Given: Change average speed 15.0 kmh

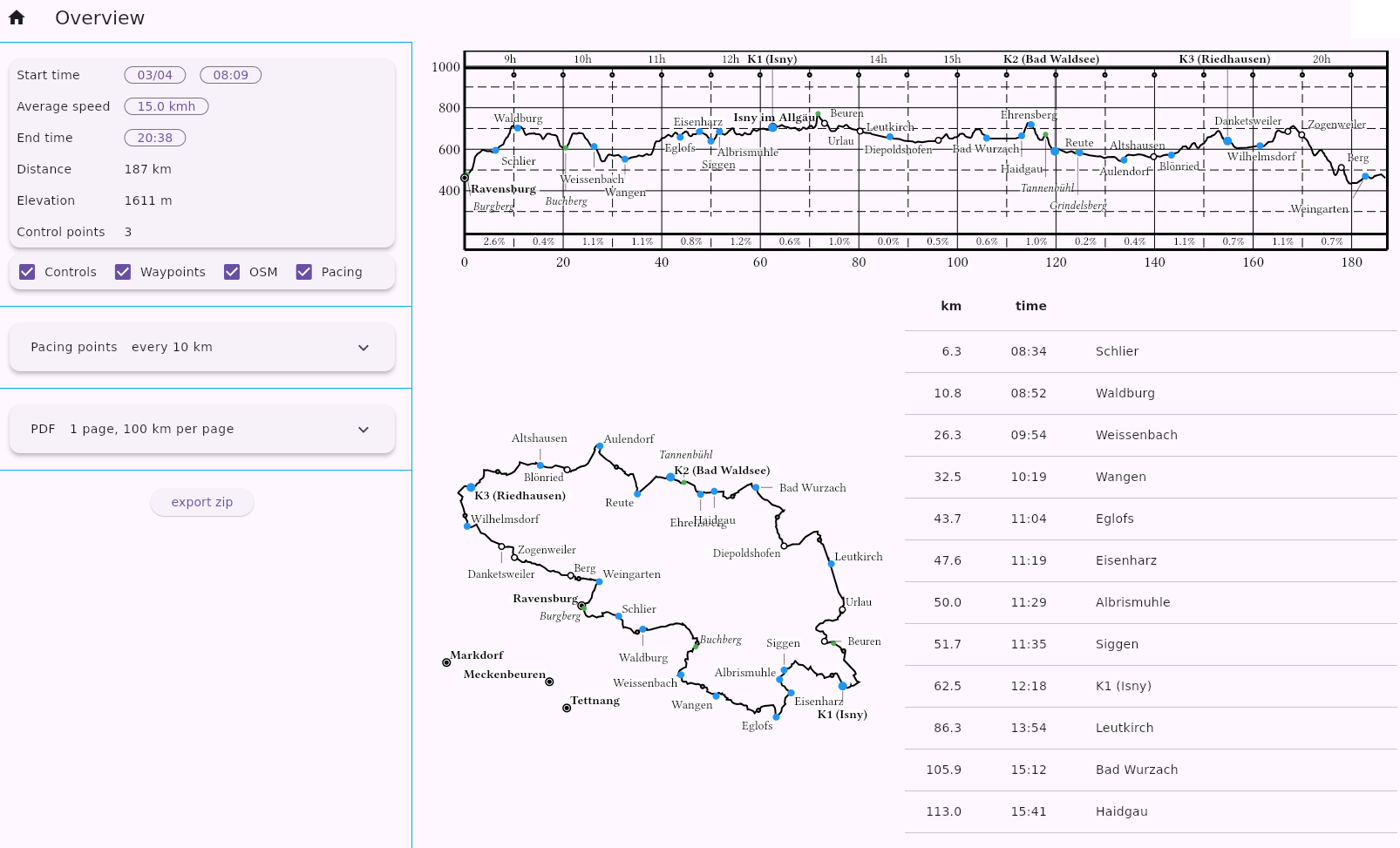Looking at the screenshot, I should pos(167,106).
